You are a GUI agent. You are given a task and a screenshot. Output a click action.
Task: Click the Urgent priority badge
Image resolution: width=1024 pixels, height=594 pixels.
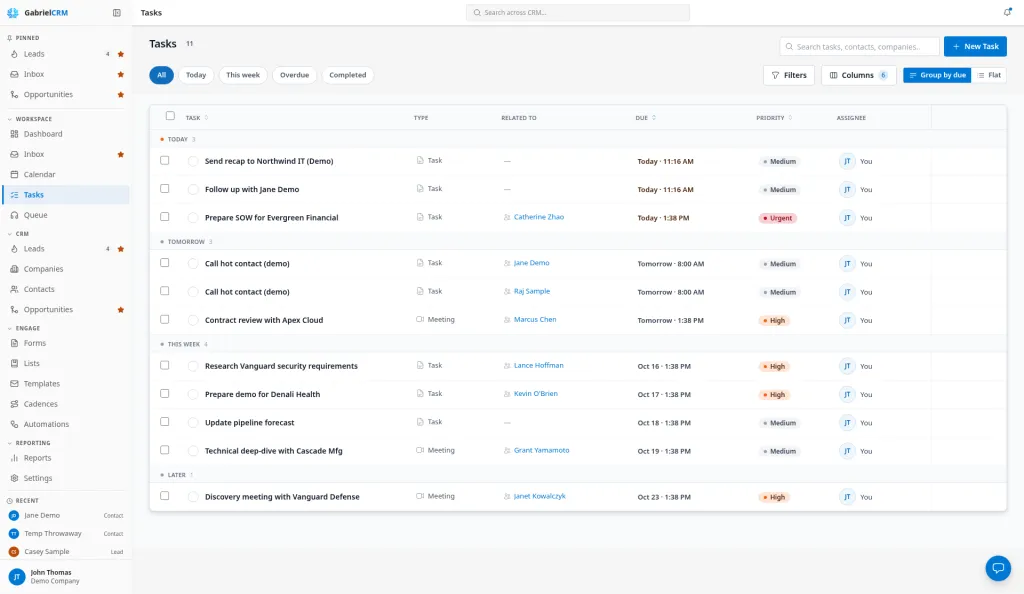[x=777, y=218]
